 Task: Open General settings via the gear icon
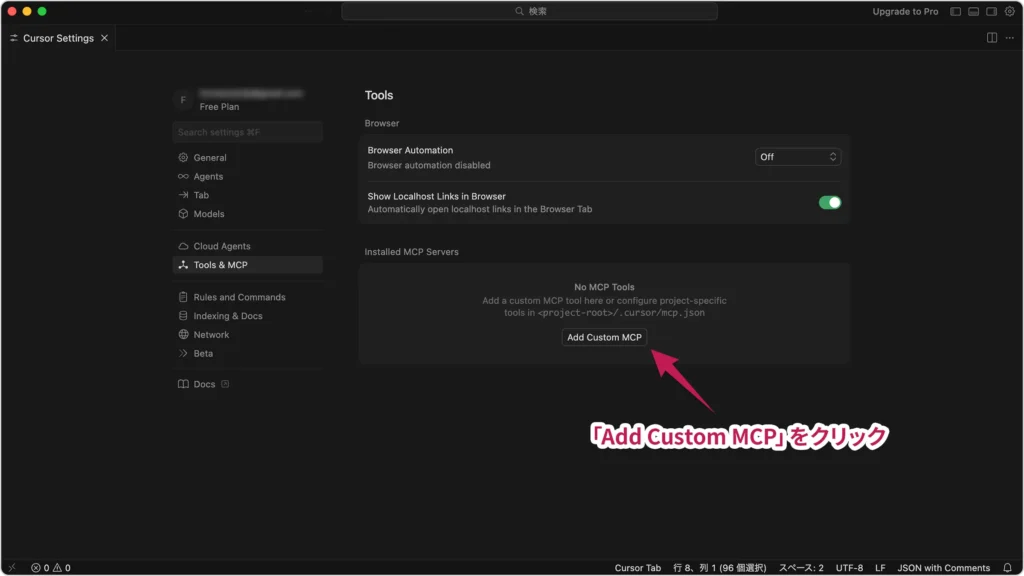click(182, 157)
